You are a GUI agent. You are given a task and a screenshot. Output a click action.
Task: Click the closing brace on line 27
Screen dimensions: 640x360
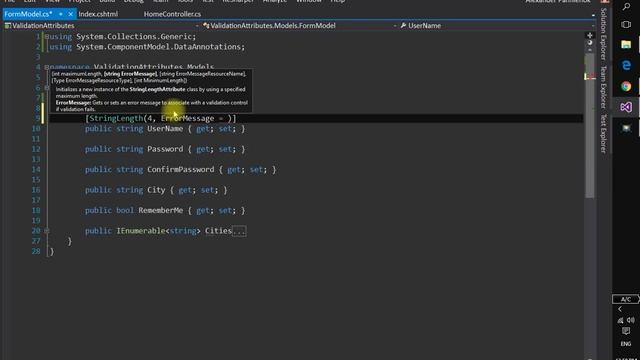(x=69, y=241)
